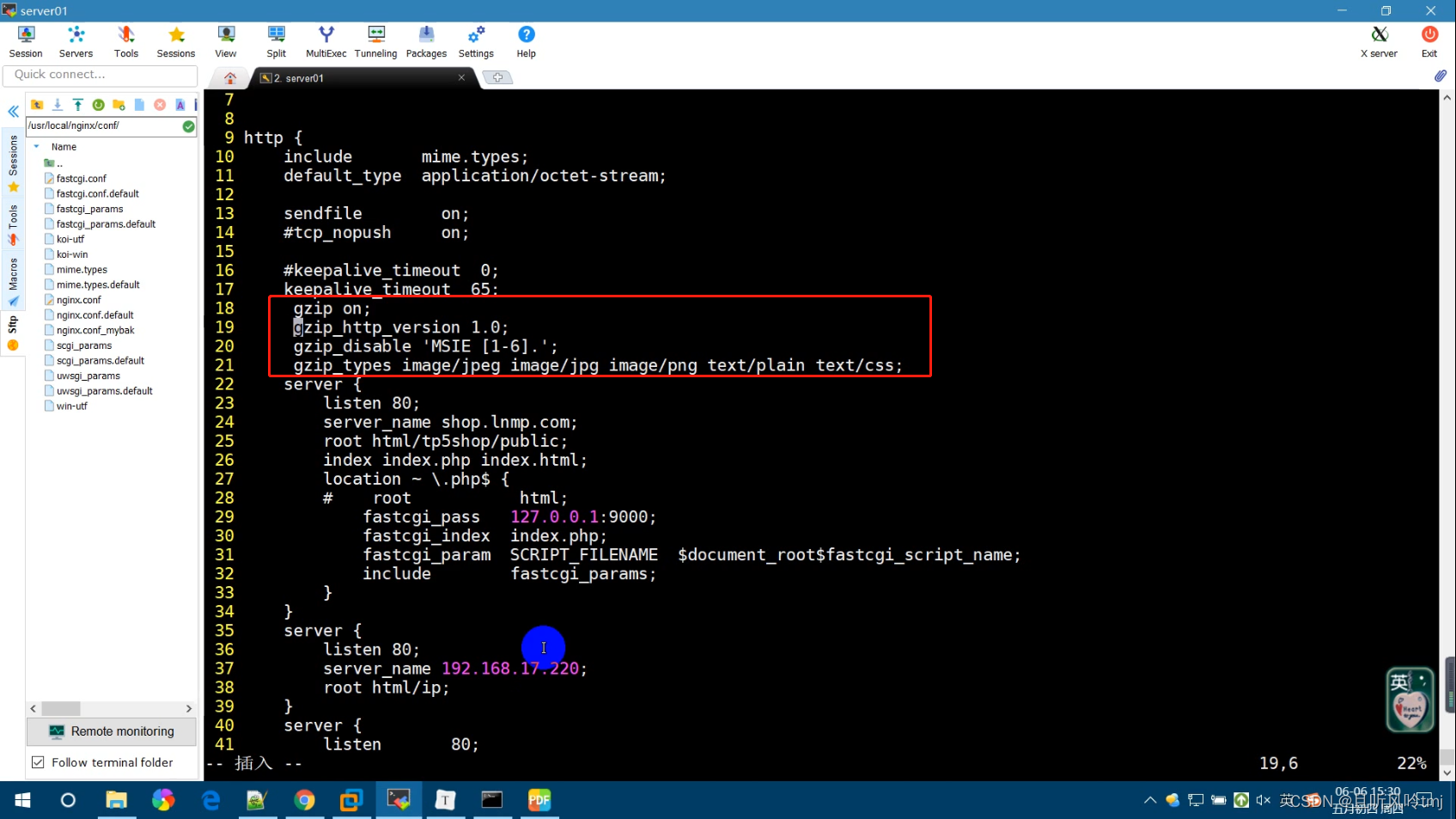
Task: Open the Packages manager
Action: [426, 41]
